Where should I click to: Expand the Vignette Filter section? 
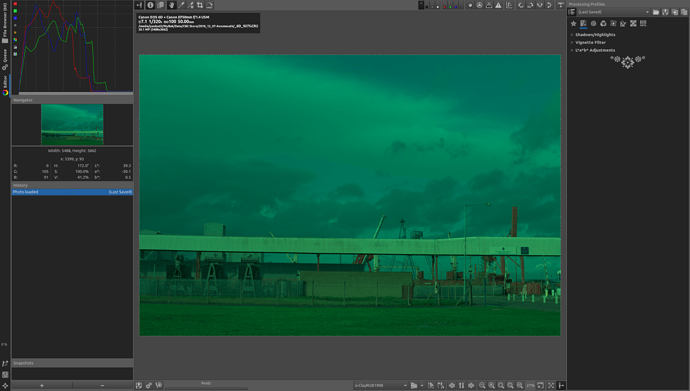[x=590, y=43]
